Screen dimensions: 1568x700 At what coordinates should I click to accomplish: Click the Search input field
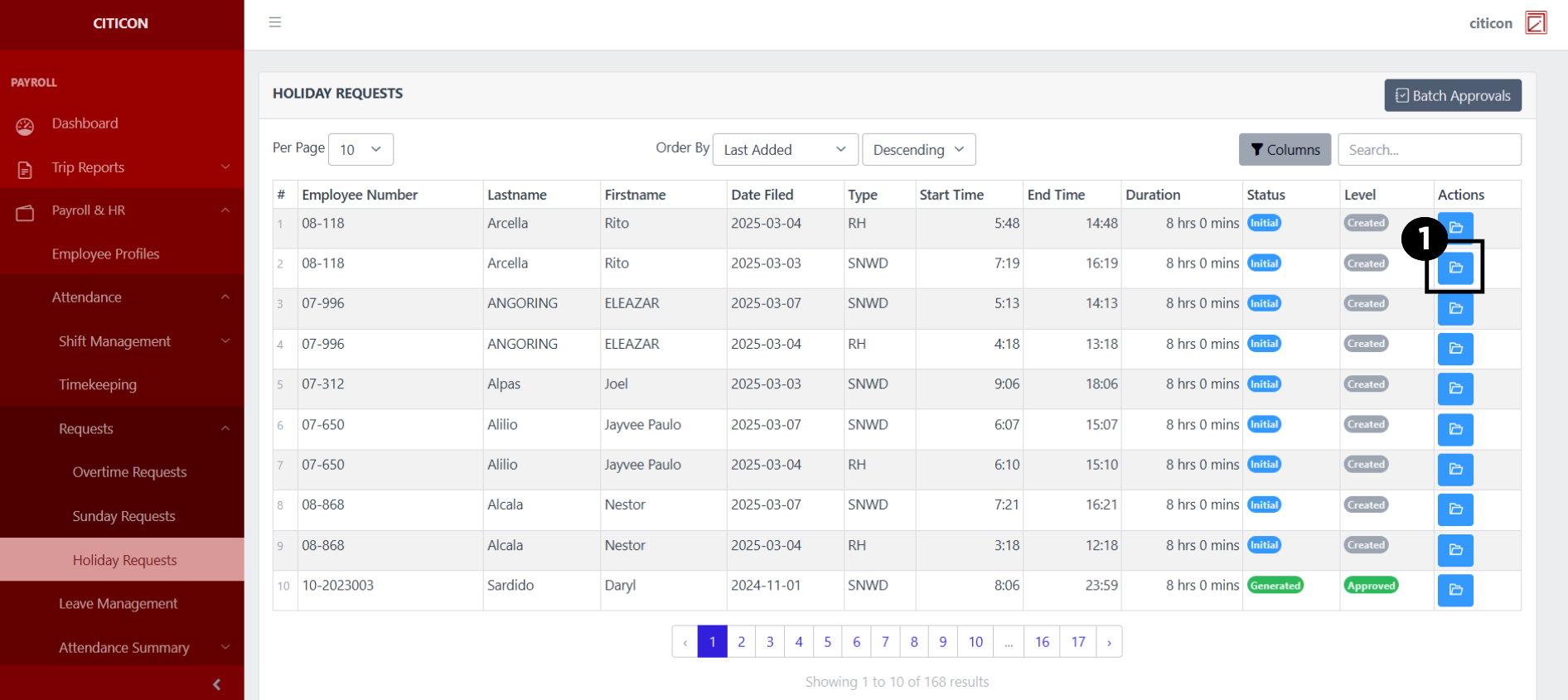tap(1429, 150)
